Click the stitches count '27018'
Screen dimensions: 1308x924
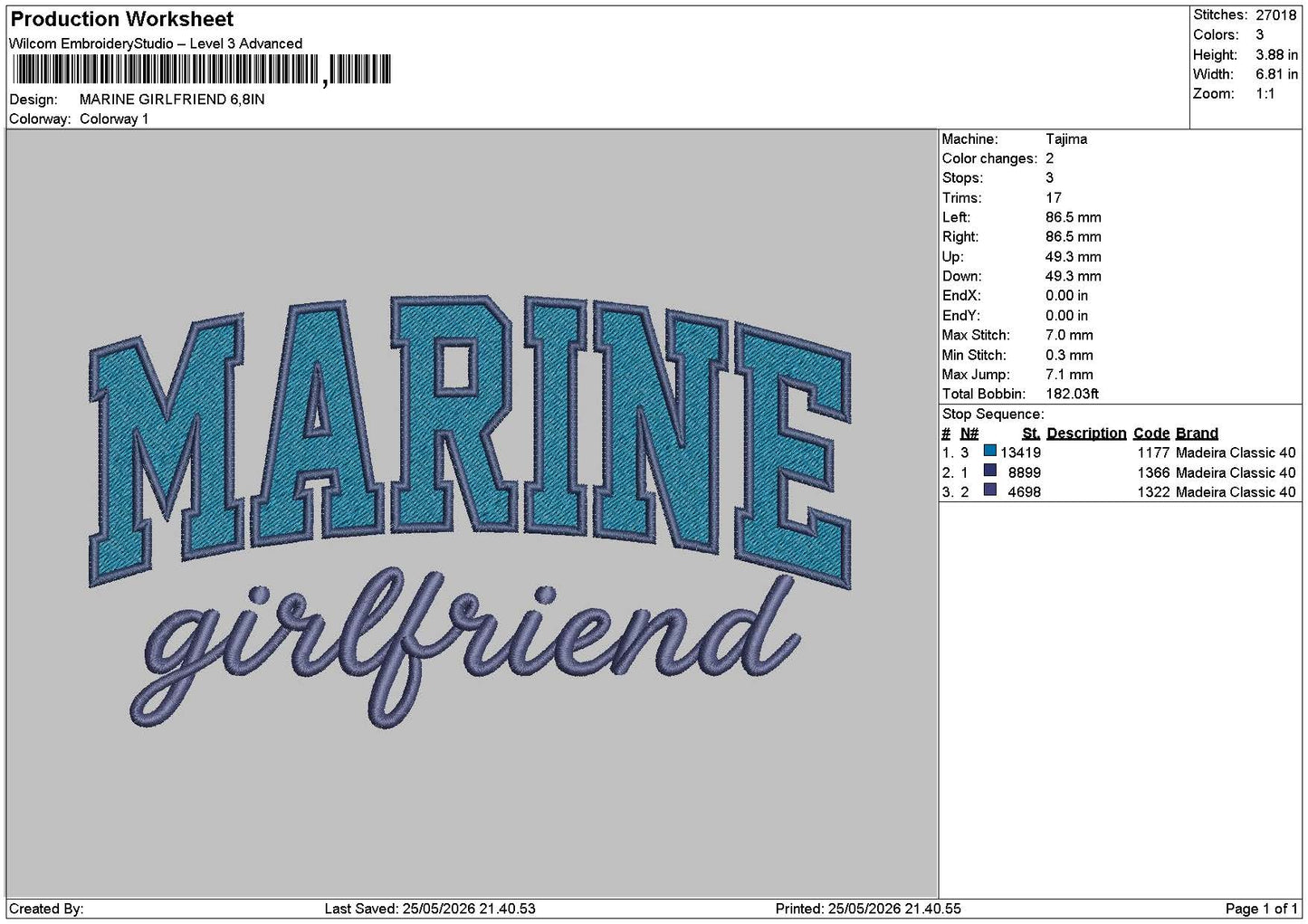(x=1276, y=14)
